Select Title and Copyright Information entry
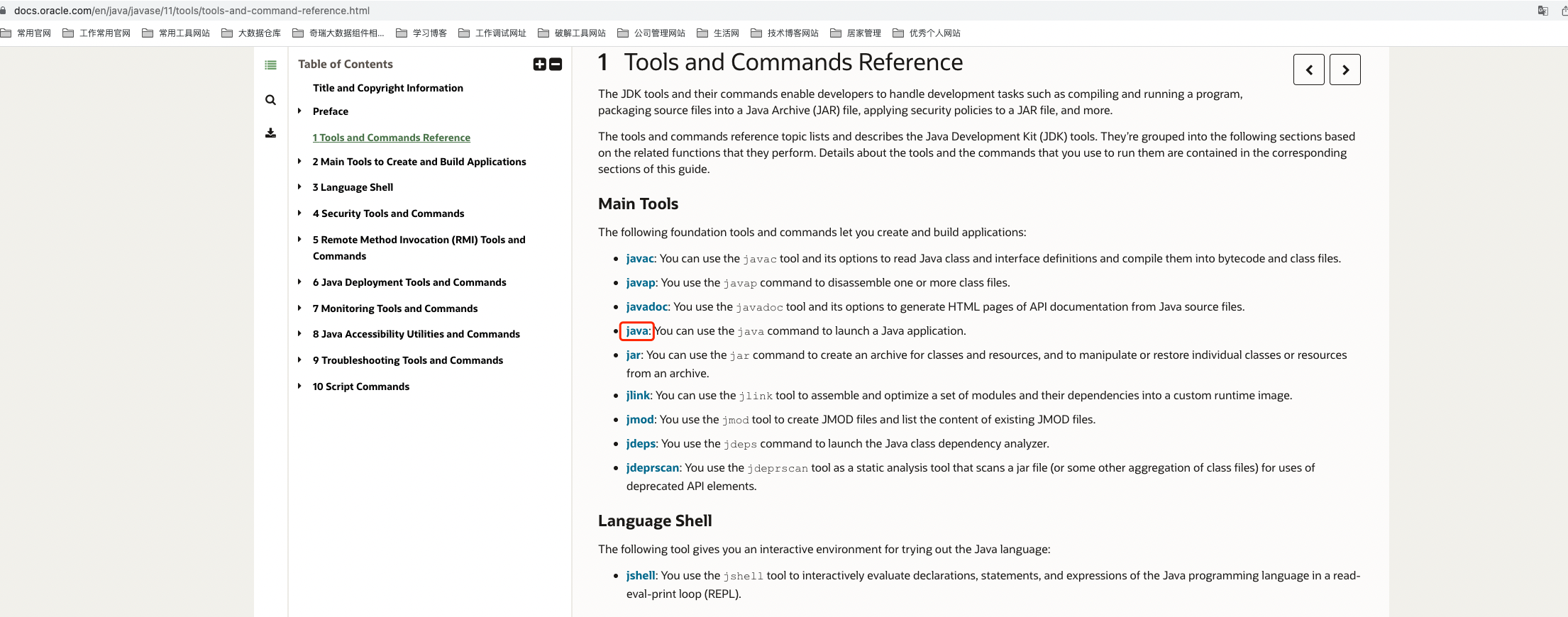 point(387,88)
